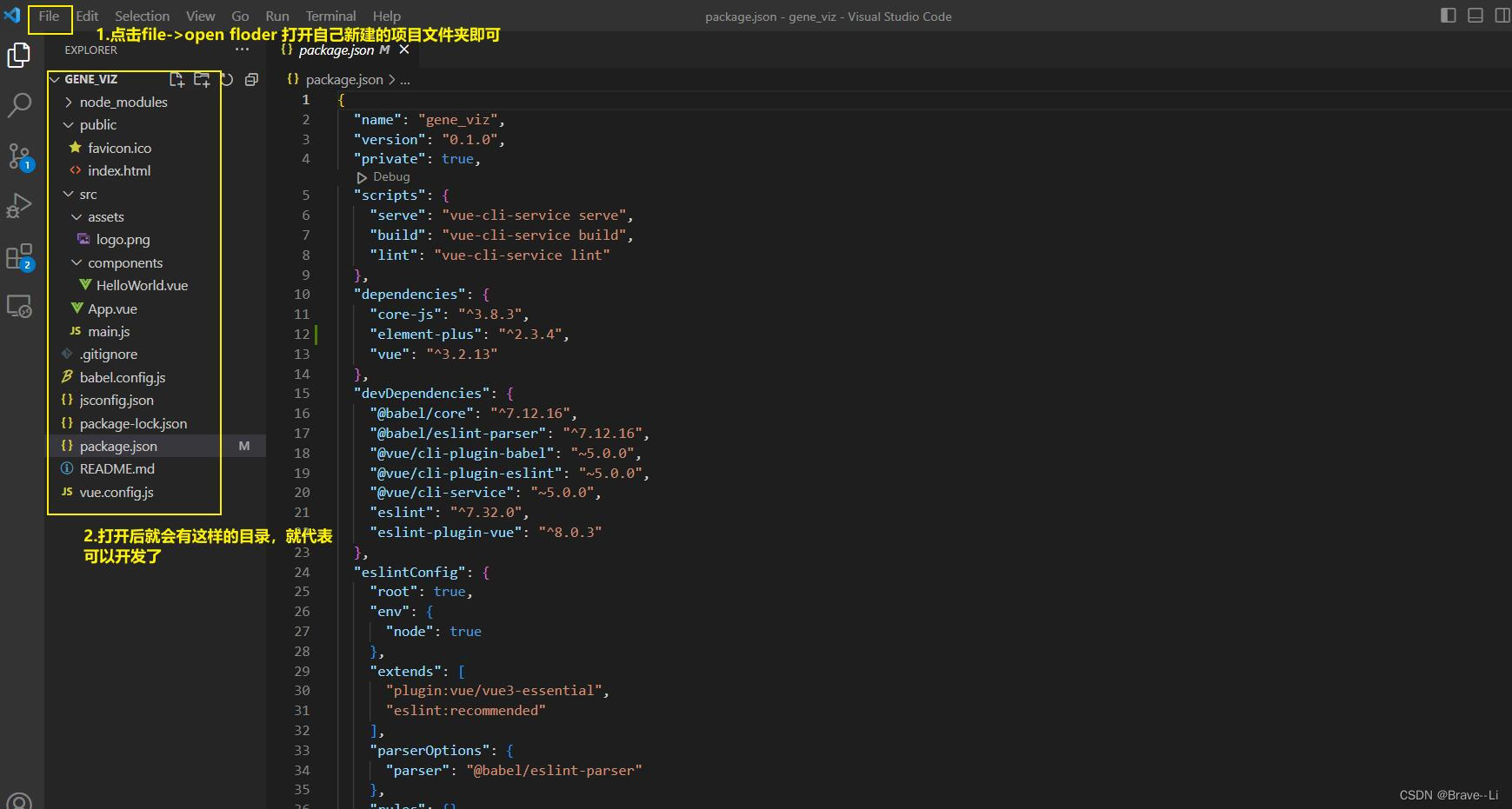This screenshot has width=1512, height=809.
Task: Open the Extensions view icon
Action: click(x=19, y=257)
